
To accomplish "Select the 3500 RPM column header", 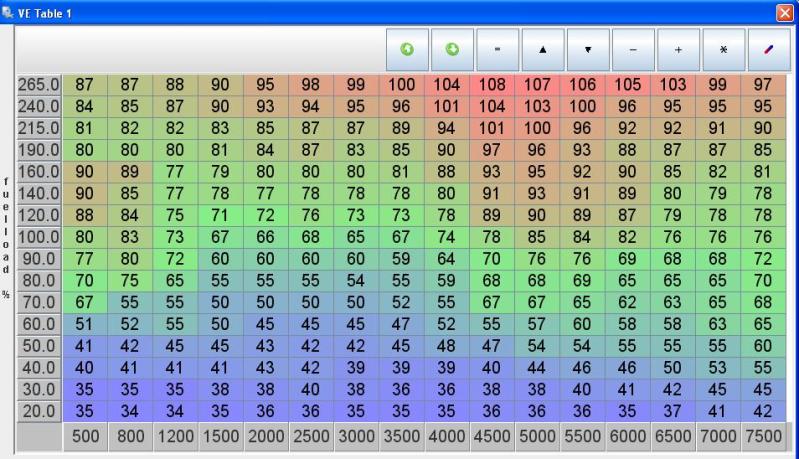I will tap(402, 437).
